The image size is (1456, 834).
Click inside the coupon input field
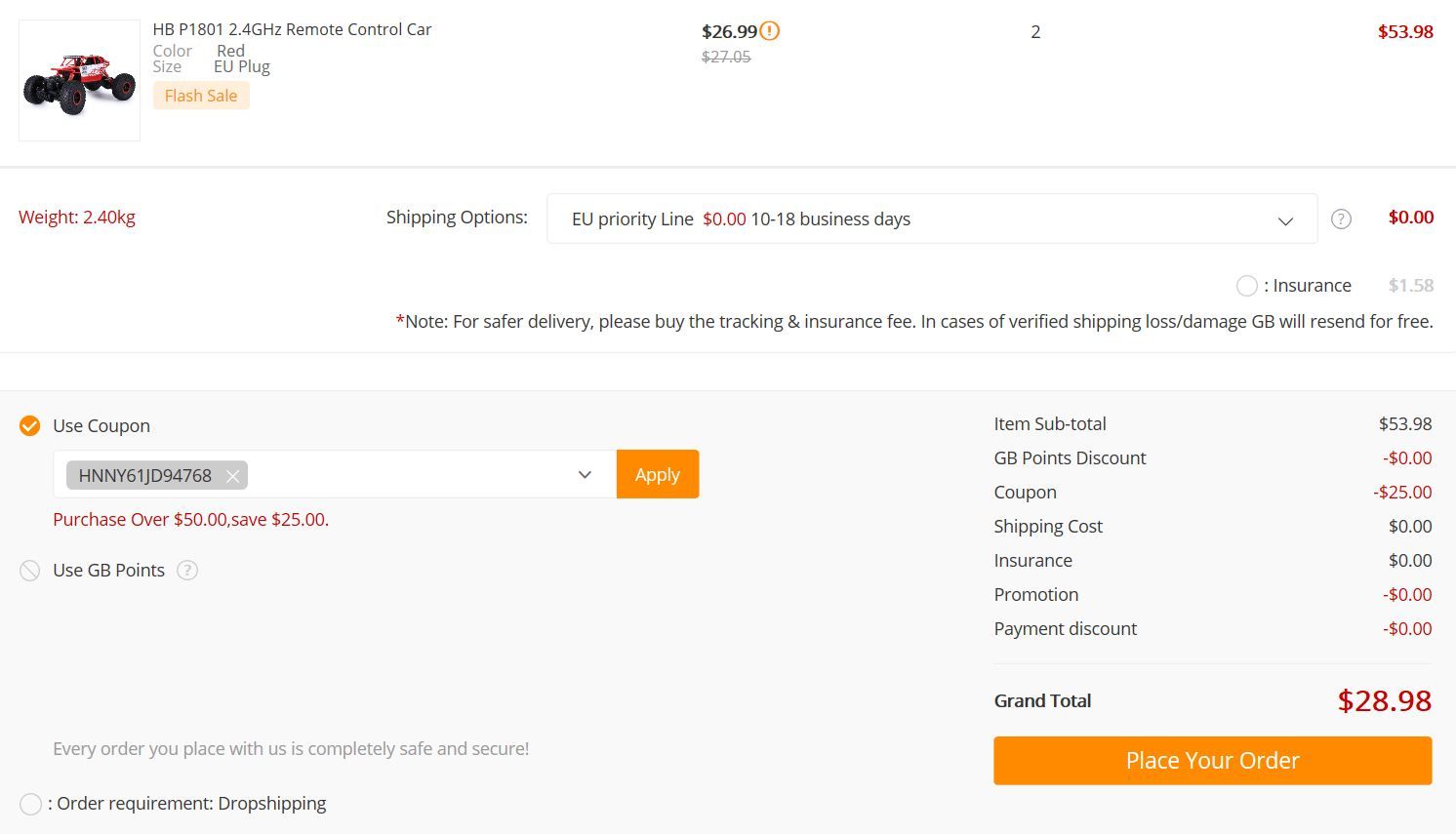(410, 475)
